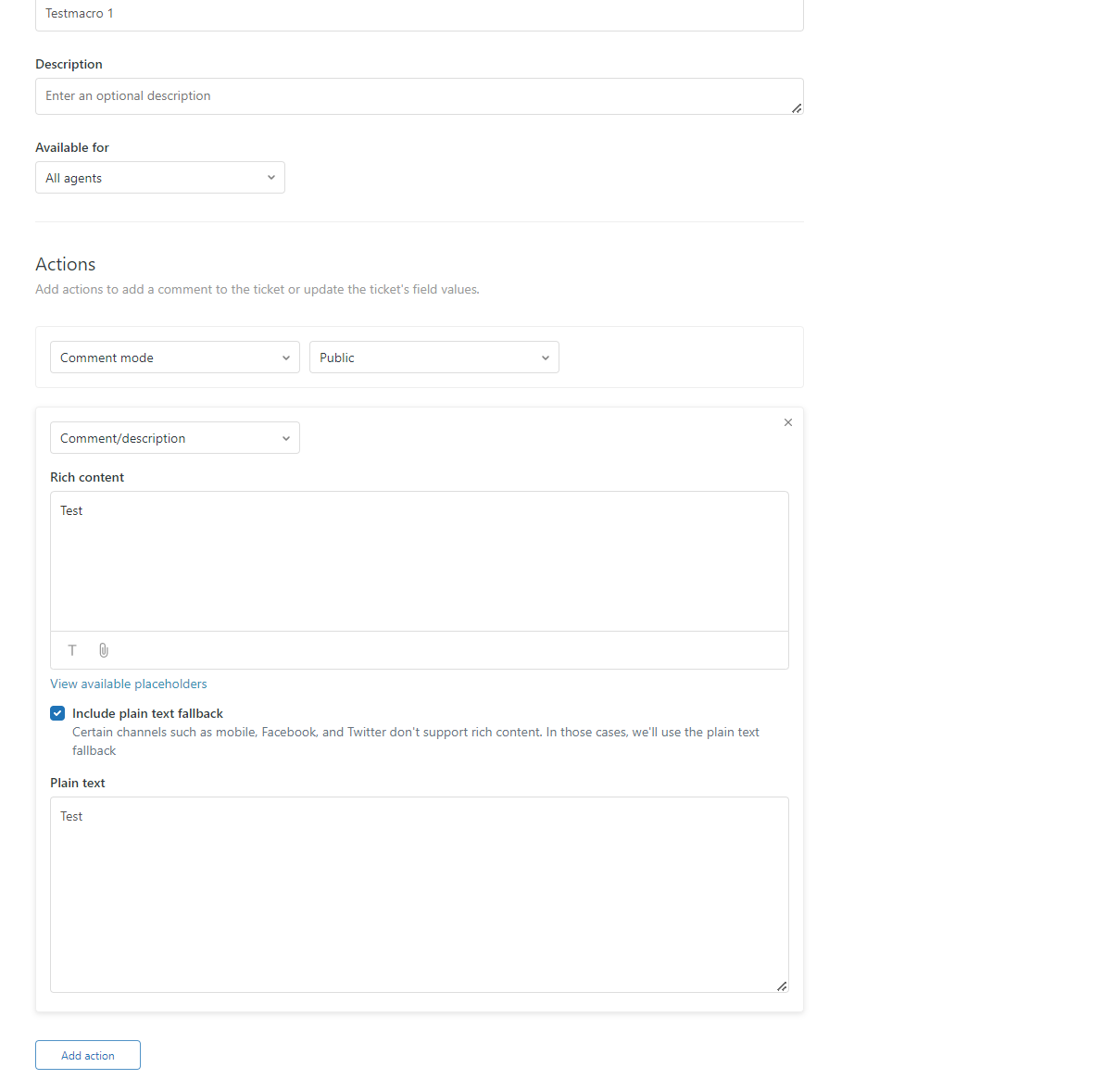Image resolution: width=1118 pixels, height=1092 pixels.
Task: Click inside the Plain text textarea
Action: click(x=419, y=894)
